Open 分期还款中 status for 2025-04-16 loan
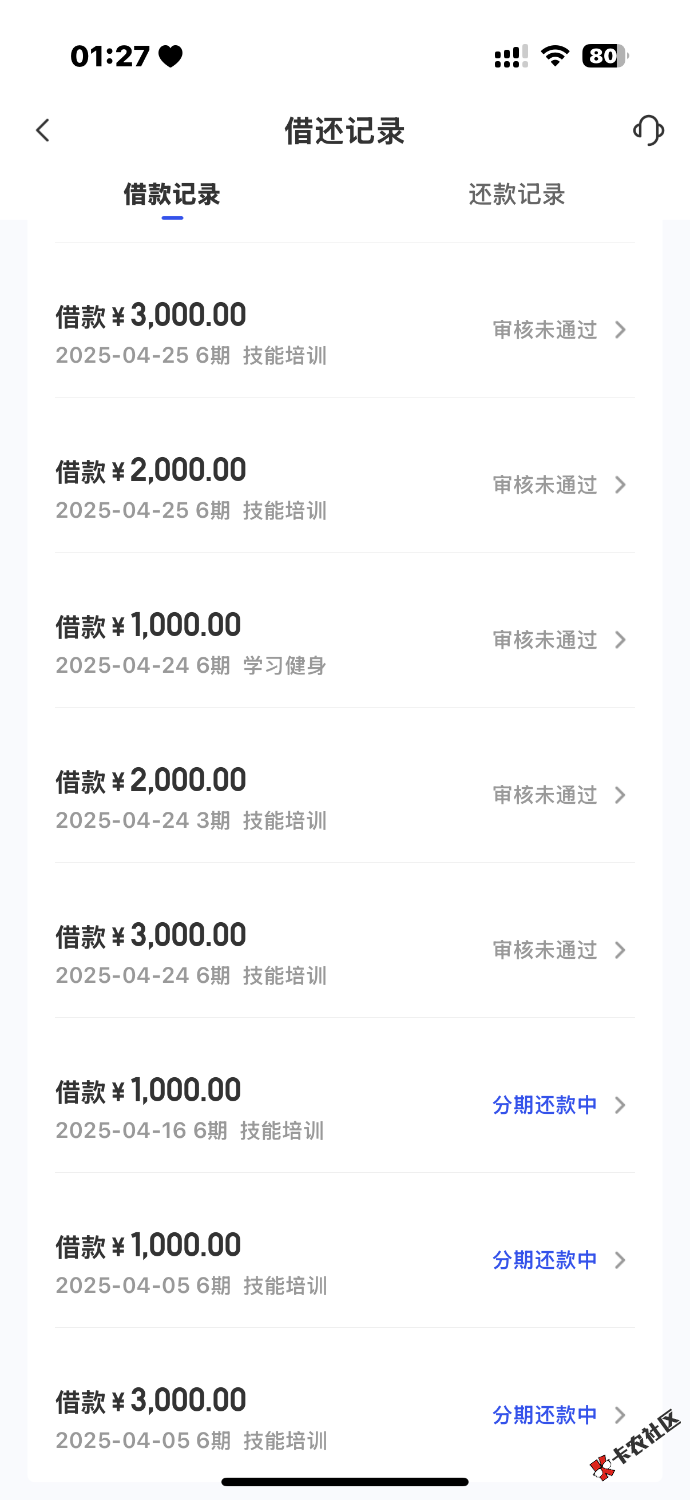The width and height of the screenshot is (690, 1500). point(545,1105)
